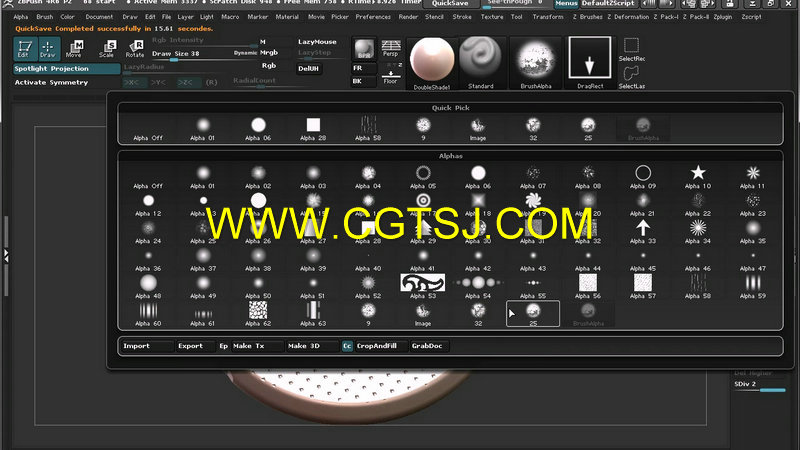Open the DoubleShade1 material picker
This screenshot has height=450, width=800.
pos(432,63)
